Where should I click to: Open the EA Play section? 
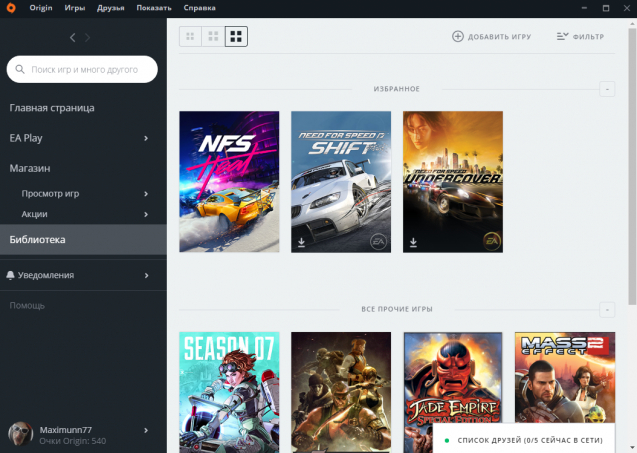pyautogui.click(x=26, y=138)
